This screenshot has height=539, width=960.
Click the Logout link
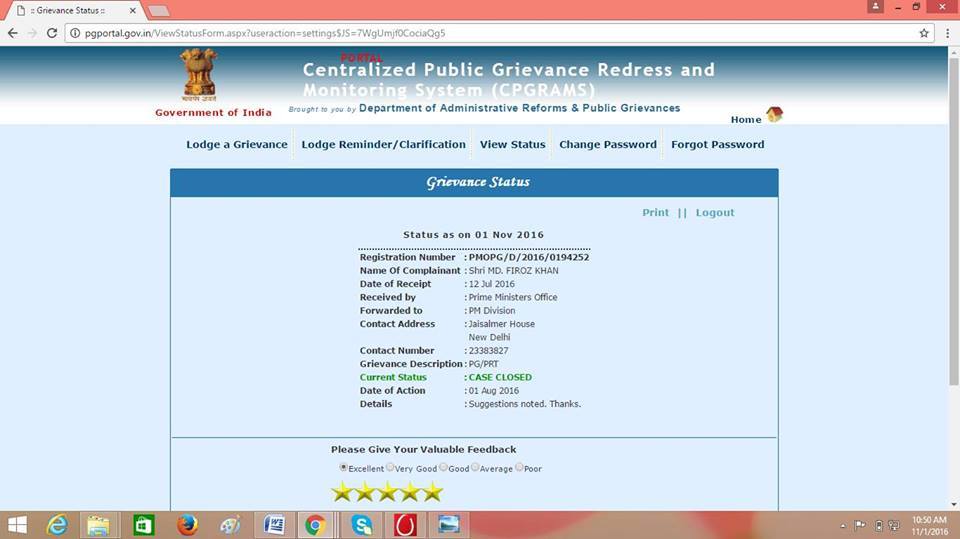click(714, 212)
